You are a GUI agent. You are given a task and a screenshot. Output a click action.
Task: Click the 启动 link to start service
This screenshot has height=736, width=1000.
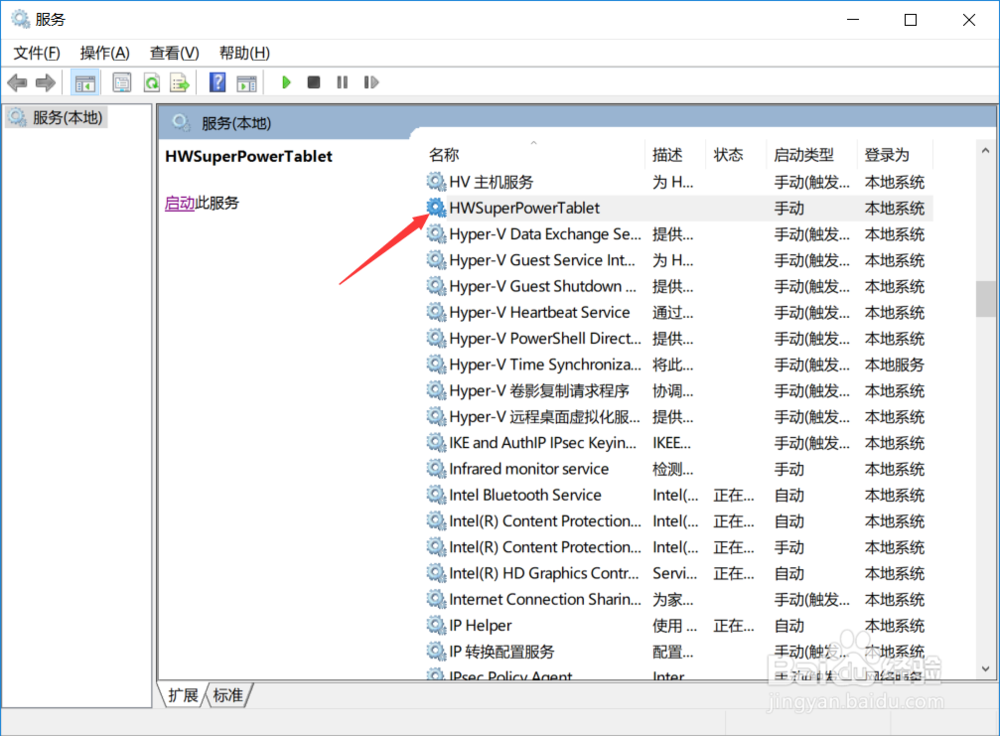[x=179, y=203]
